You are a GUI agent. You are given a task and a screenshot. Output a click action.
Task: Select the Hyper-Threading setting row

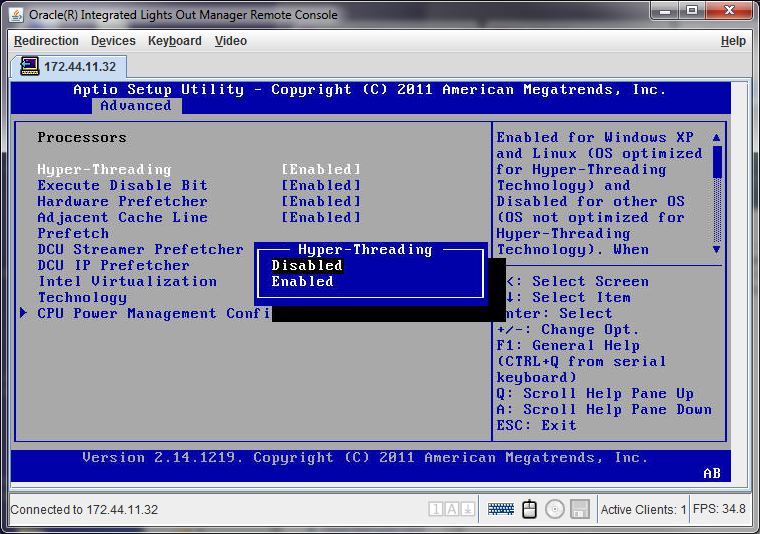click(199, 170)
